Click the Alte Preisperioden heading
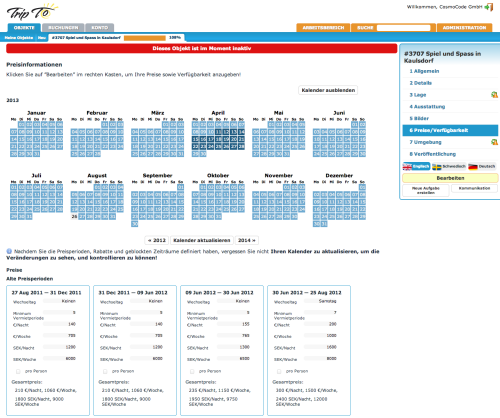The width and height of the screenshot is (500, 418). [x=30, y=279]
